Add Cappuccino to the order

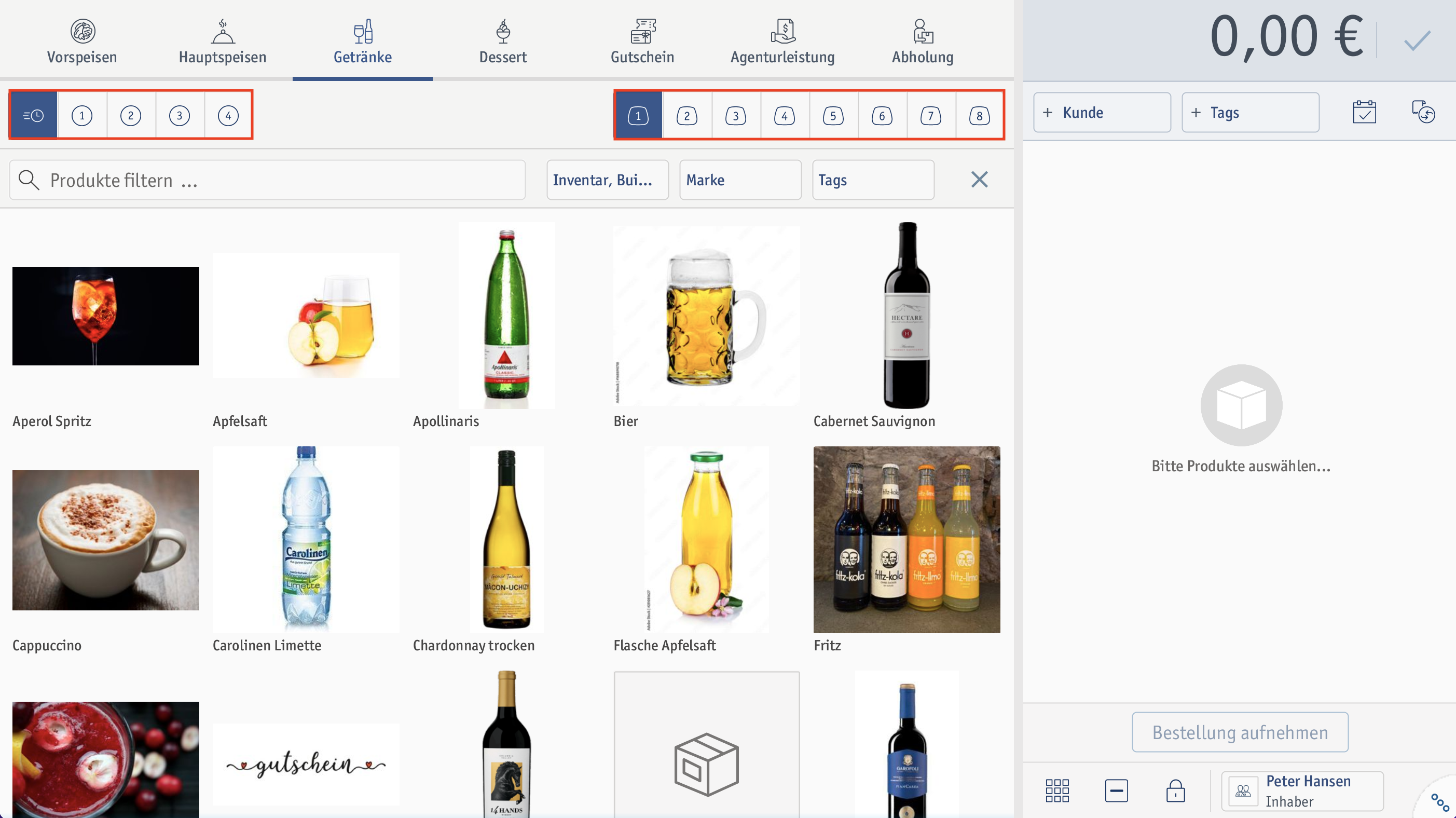pyautogui.click(x=106, y=540)
